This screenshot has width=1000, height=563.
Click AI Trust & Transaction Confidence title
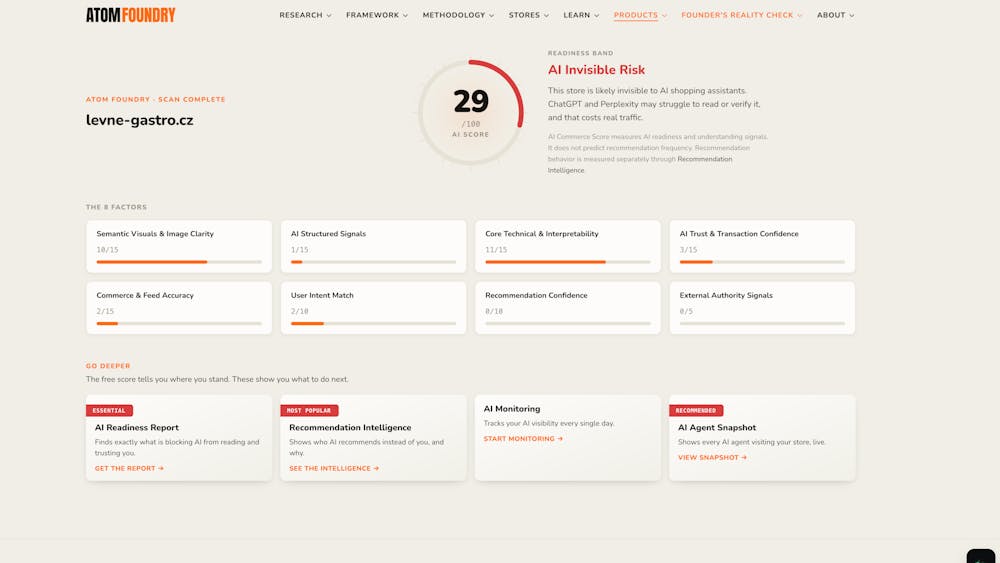tap(739, 234)
